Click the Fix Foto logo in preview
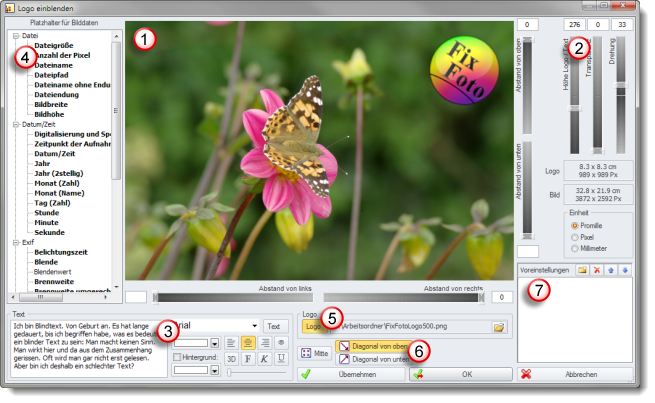Screen dimensions: 655x403 [464, 70]
